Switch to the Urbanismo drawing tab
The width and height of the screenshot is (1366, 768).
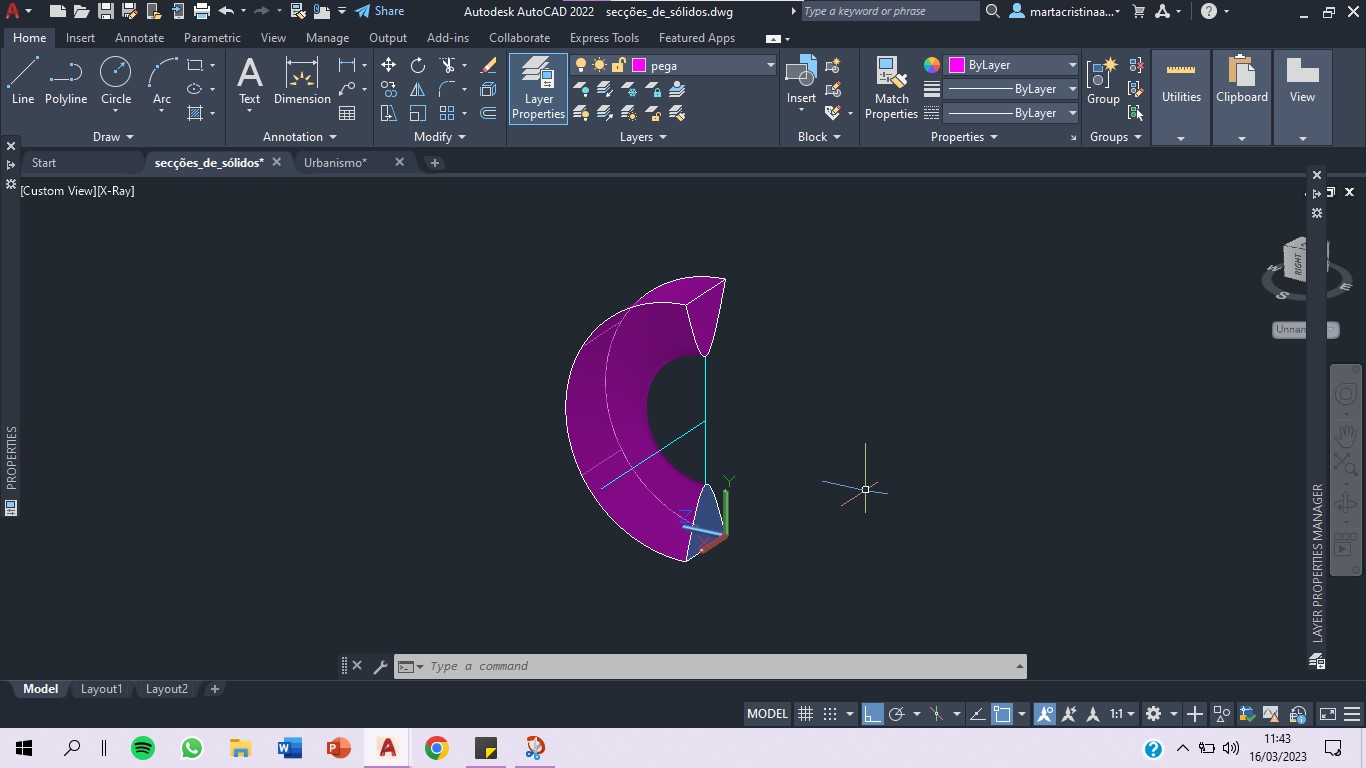tap(335, 162)
